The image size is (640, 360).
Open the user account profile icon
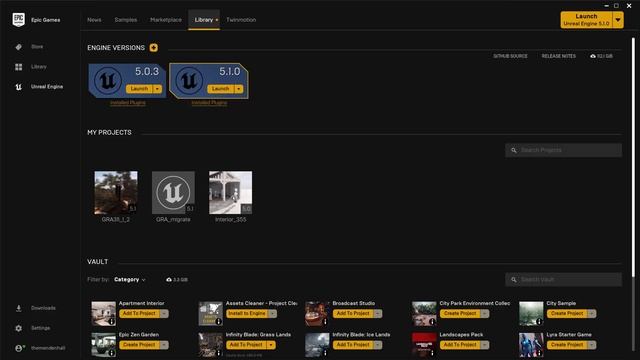19,348
